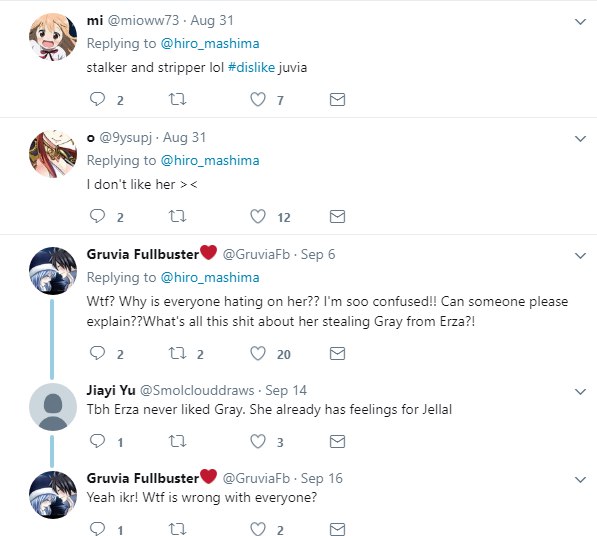597x536 pixels.
Task: Send @9ysupj's tweet via direct message
Action: (337, 216)
